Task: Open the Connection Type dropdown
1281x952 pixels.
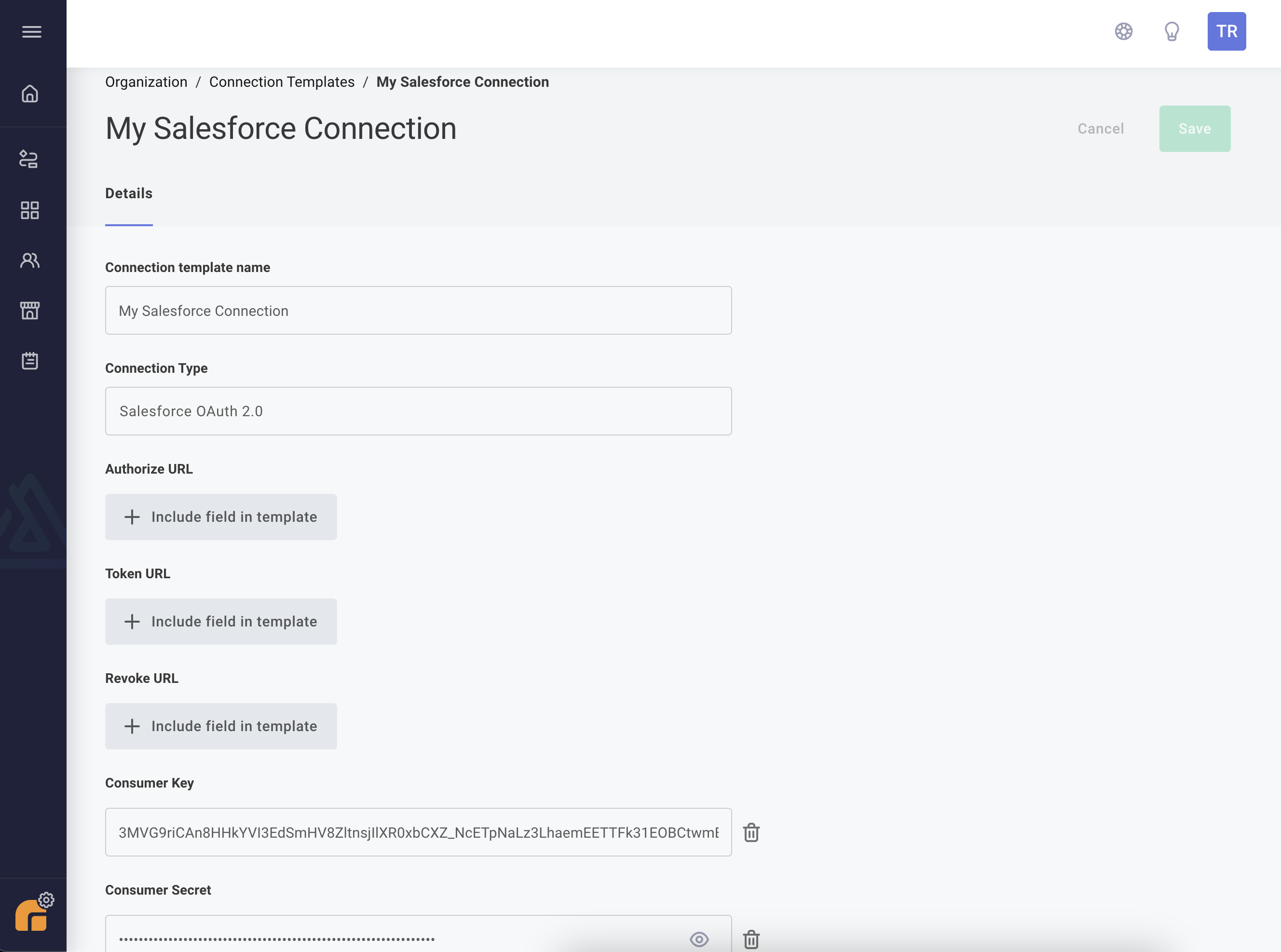Action: click(x=418, y=411)
